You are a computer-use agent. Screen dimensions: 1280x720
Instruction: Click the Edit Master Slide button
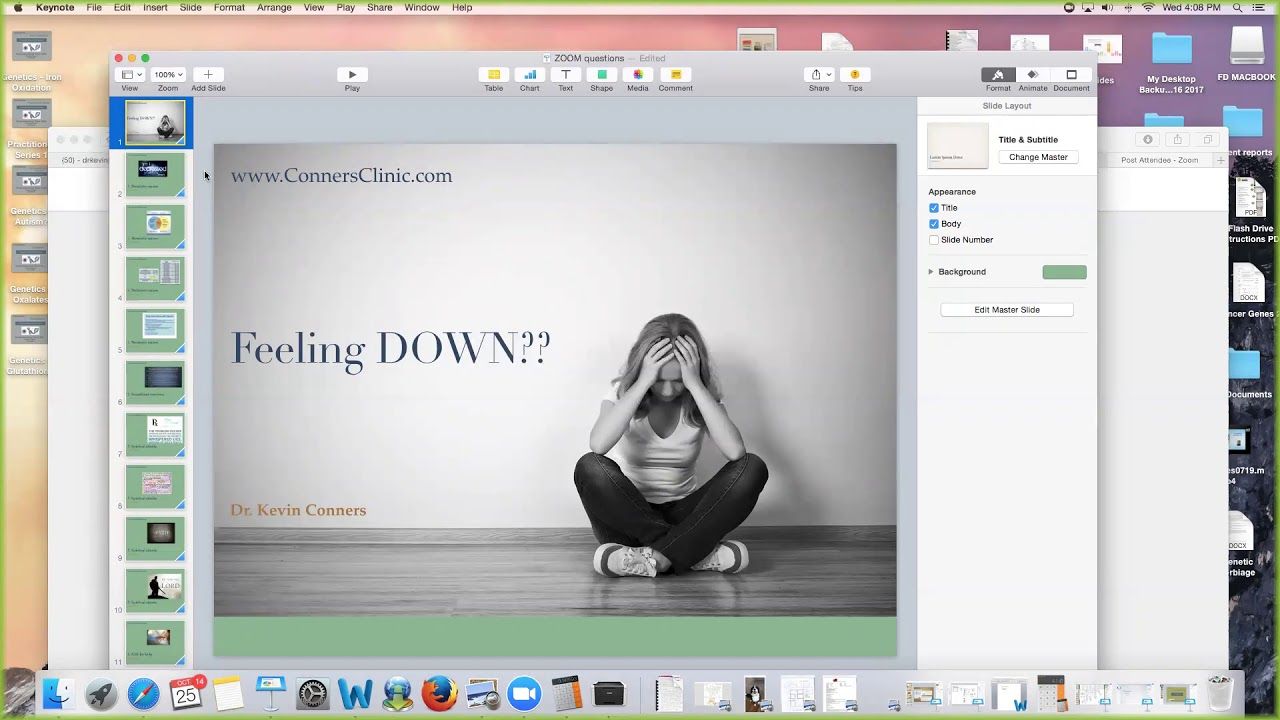[x=1007, y=310]
